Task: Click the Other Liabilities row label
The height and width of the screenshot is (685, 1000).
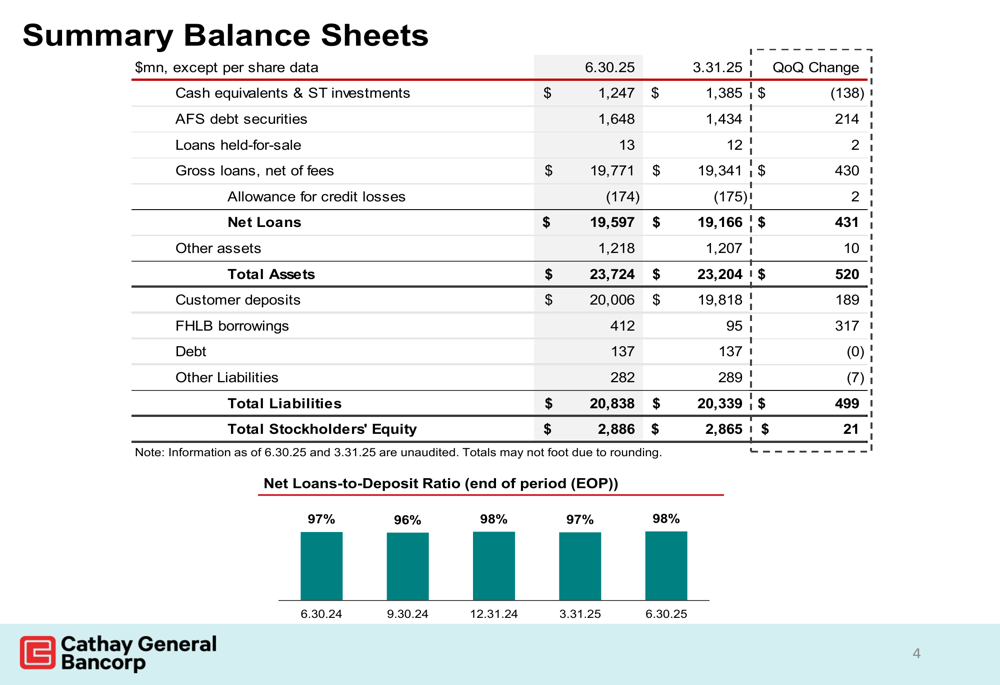Action: pos(227,378)
